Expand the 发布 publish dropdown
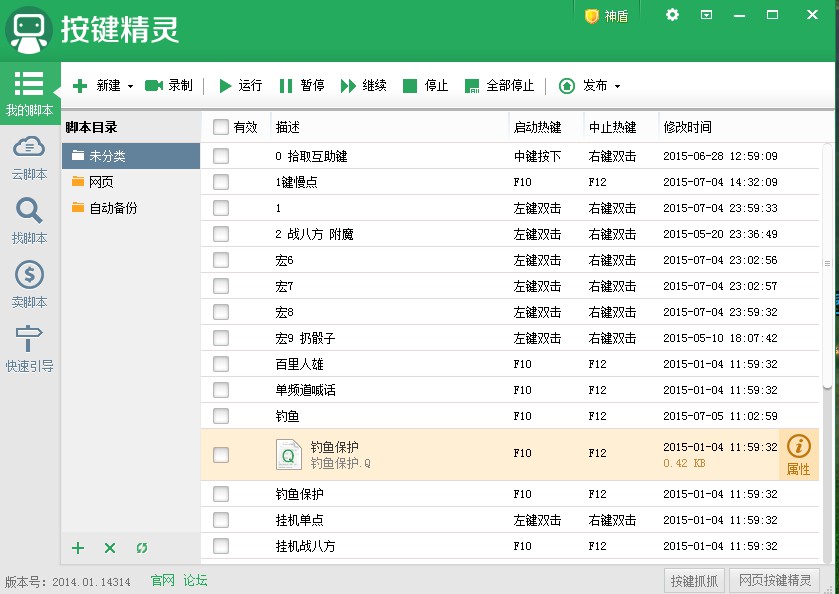Screen dimensions: 839x594 [x=617, y=87]
